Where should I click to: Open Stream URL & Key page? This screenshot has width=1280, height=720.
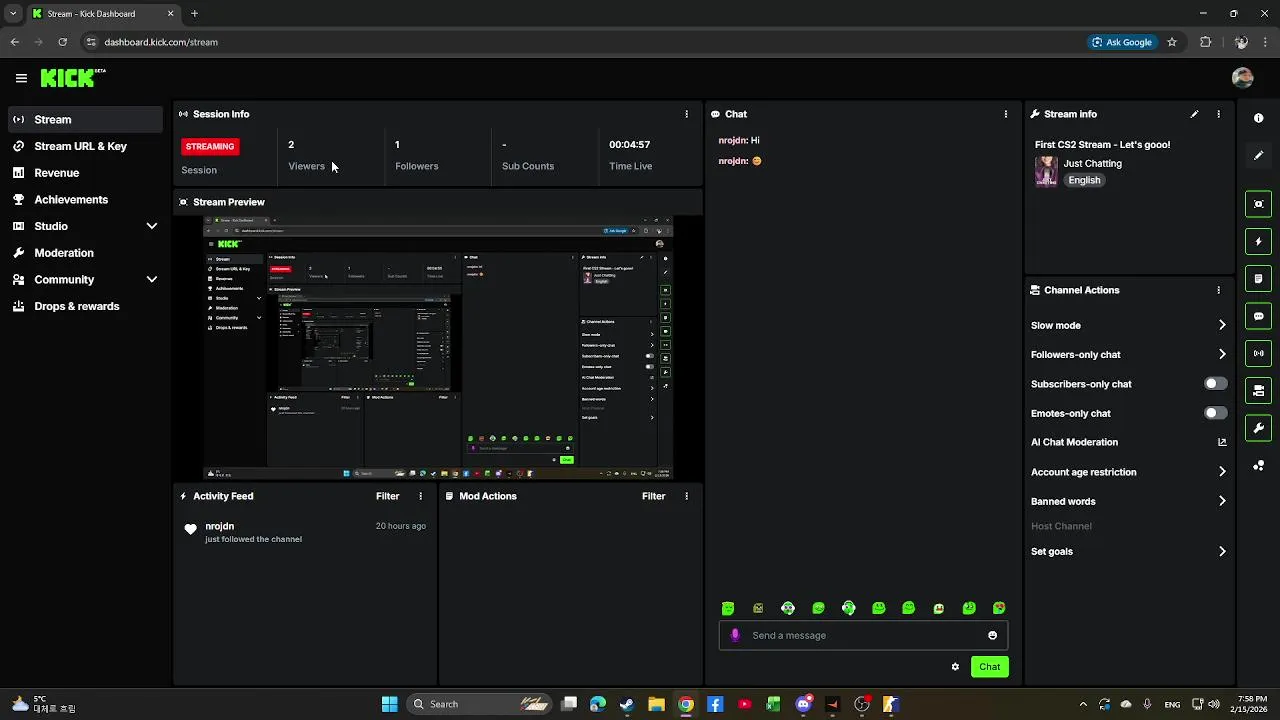(x=85, y=146)
